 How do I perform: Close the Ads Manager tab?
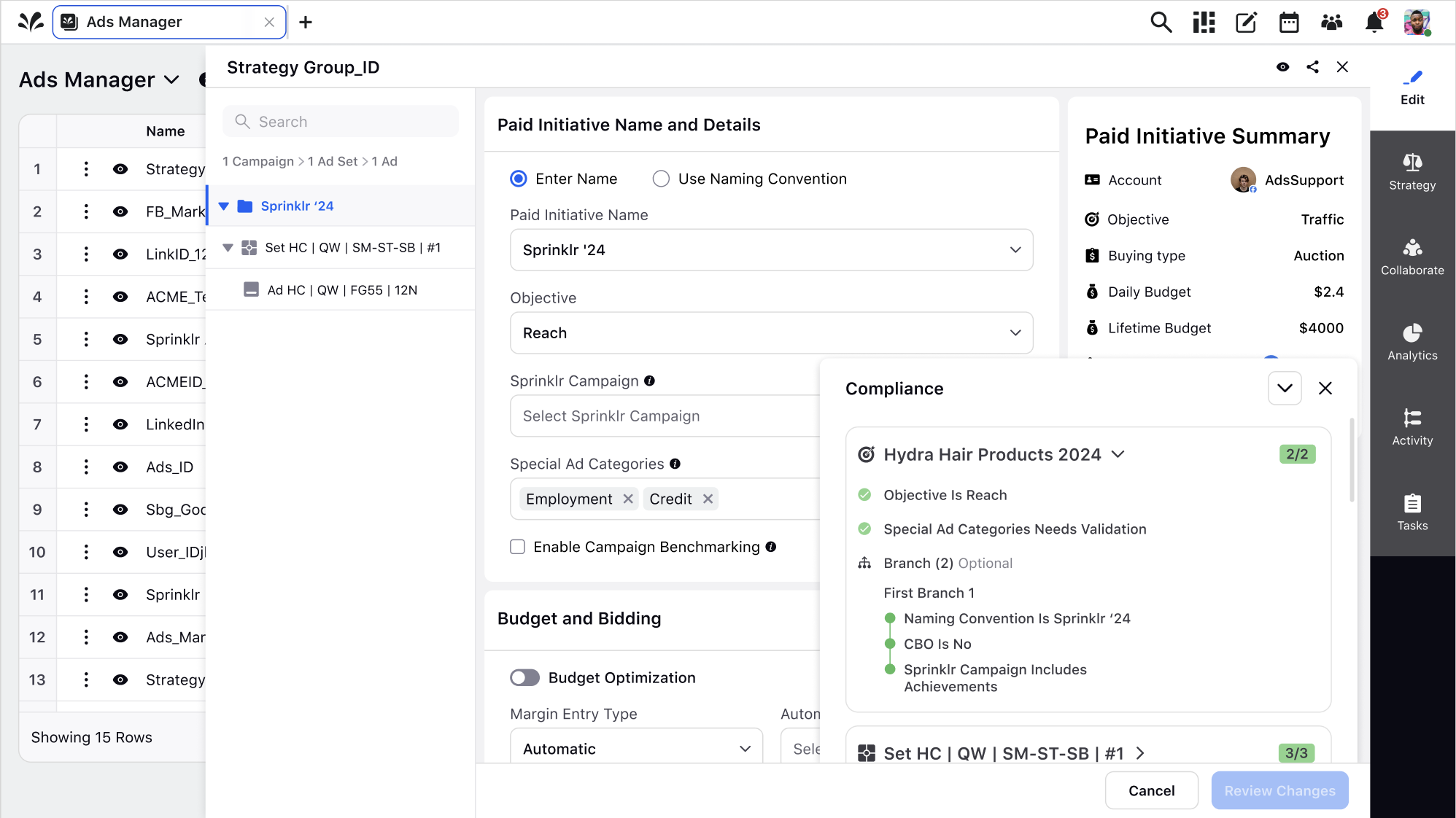pos(269,22)
